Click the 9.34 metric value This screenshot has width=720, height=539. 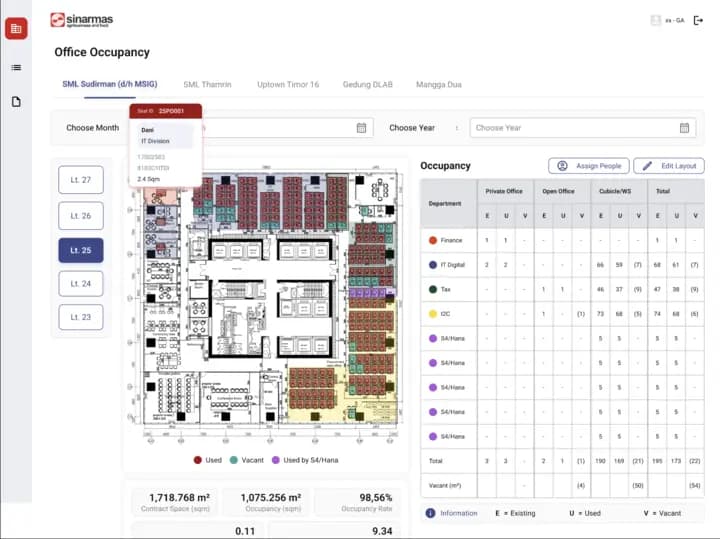pos(382,531)
